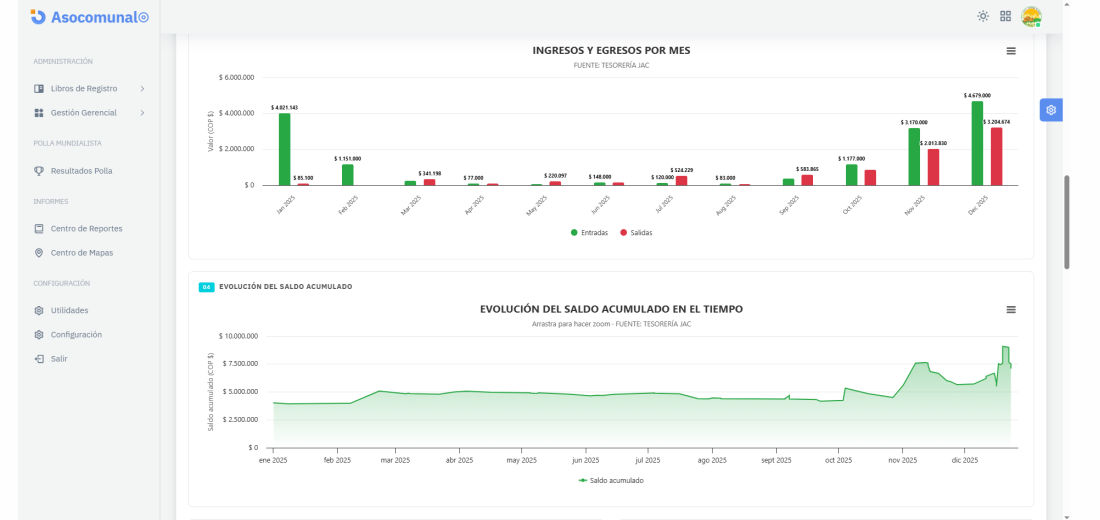Viewport: 1100px width, 520px height.
Task: Click the Feb 2025 green bar
Action: click(347, 175)
